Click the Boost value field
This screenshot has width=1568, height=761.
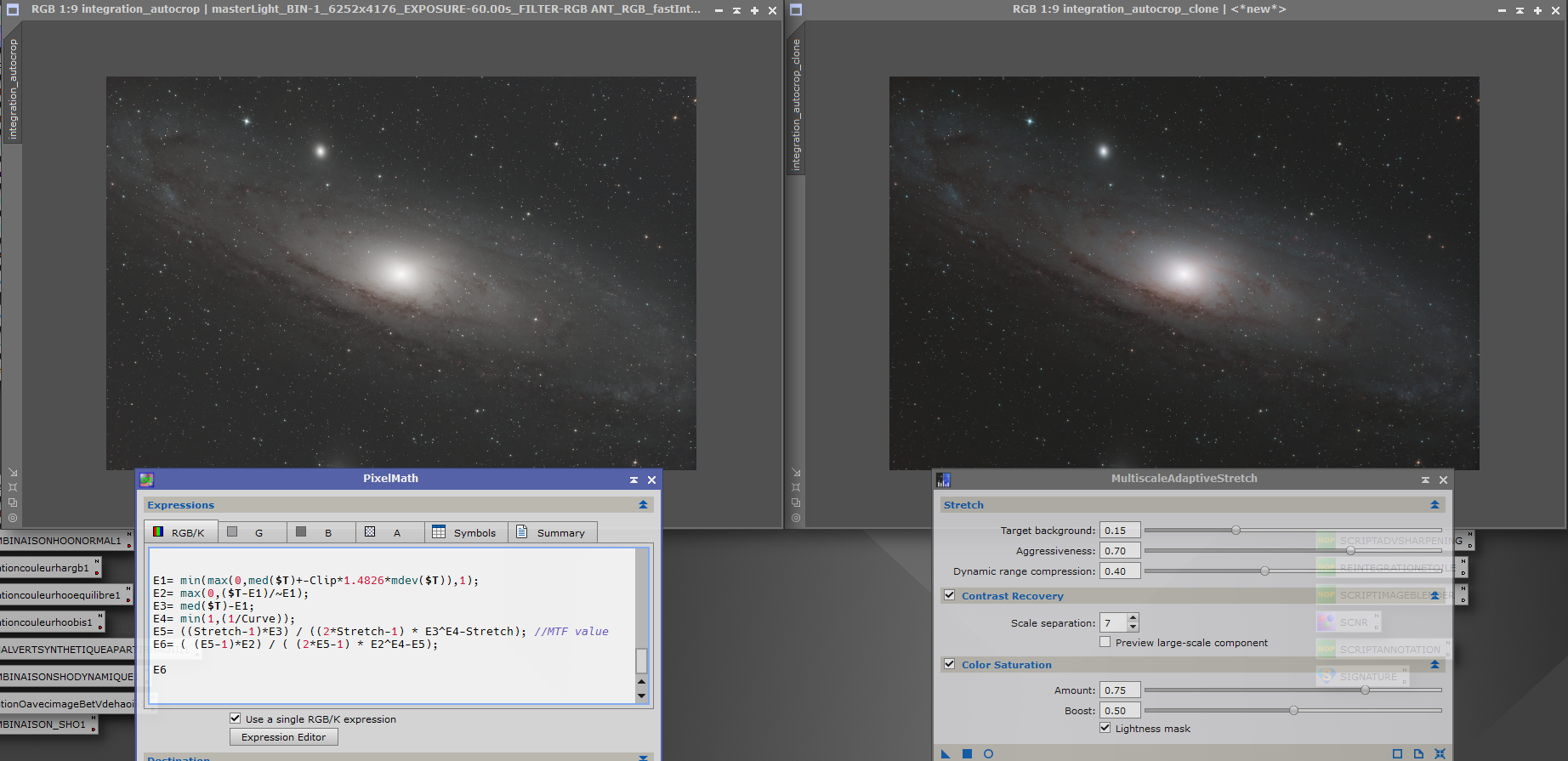[x=1120, y=711]
